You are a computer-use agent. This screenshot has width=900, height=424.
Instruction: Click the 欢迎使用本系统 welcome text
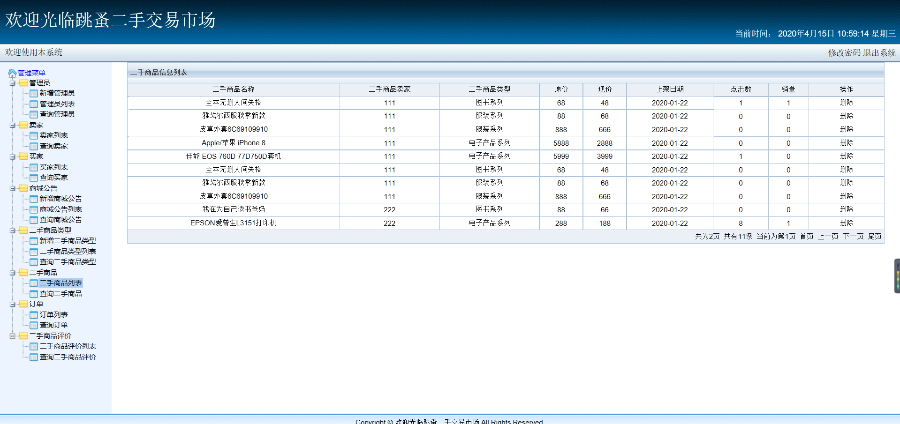pyautogui.click(x=34, y=53)
